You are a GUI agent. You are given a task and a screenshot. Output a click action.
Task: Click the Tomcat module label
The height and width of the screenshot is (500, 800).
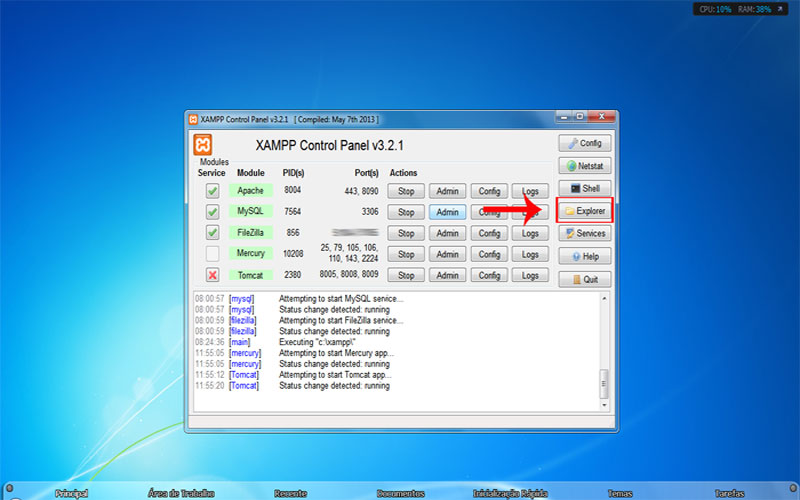pos(251,275)
